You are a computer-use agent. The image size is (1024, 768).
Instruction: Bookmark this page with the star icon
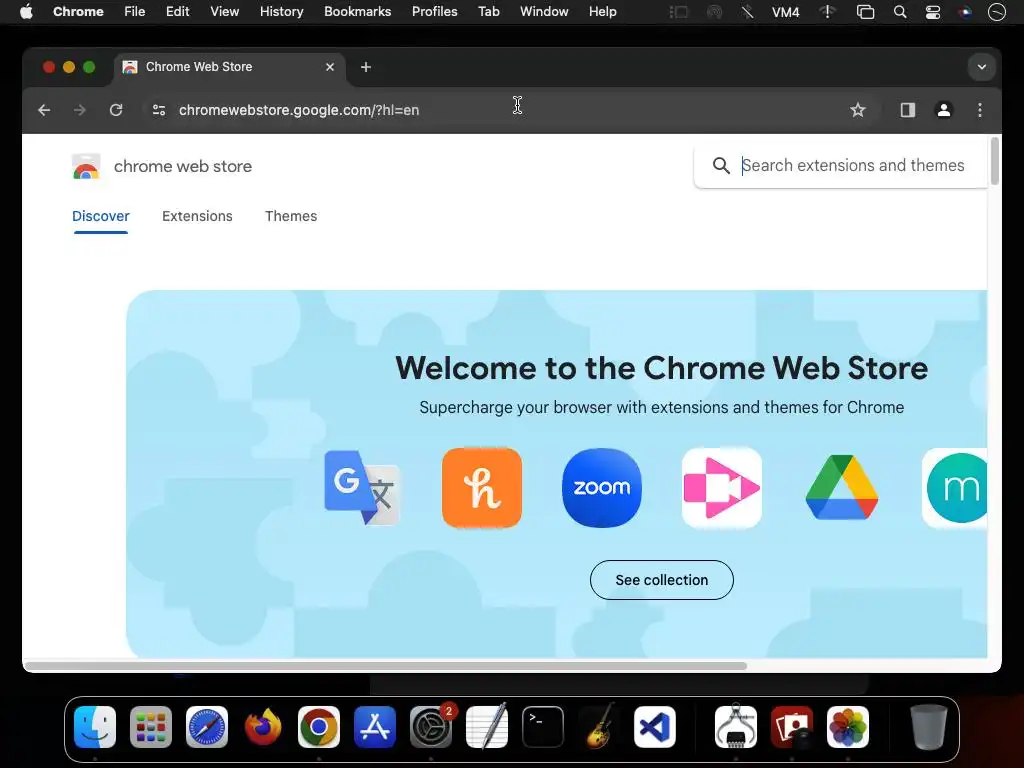[857, 110]
